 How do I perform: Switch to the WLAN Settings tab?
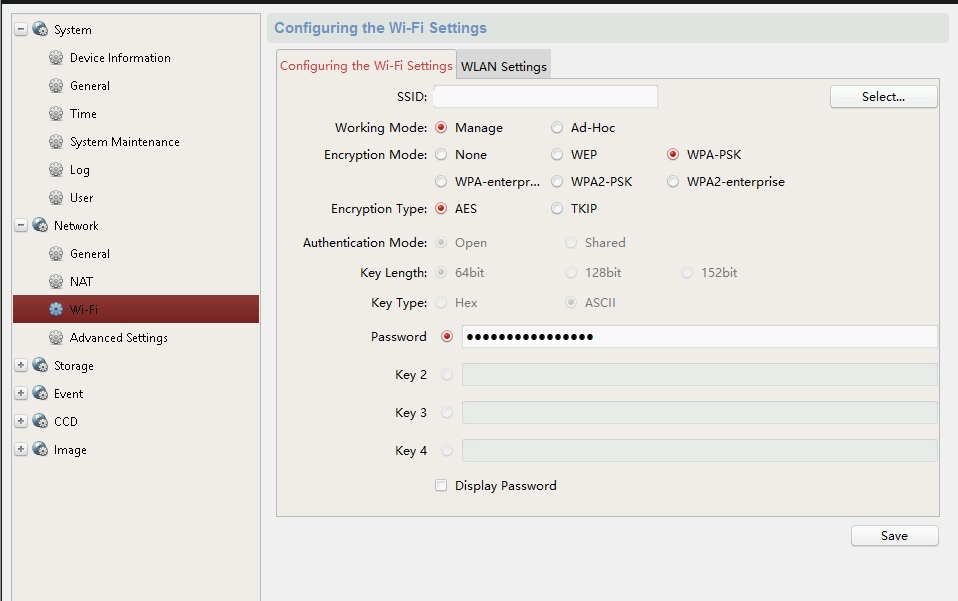coord(503,67)
